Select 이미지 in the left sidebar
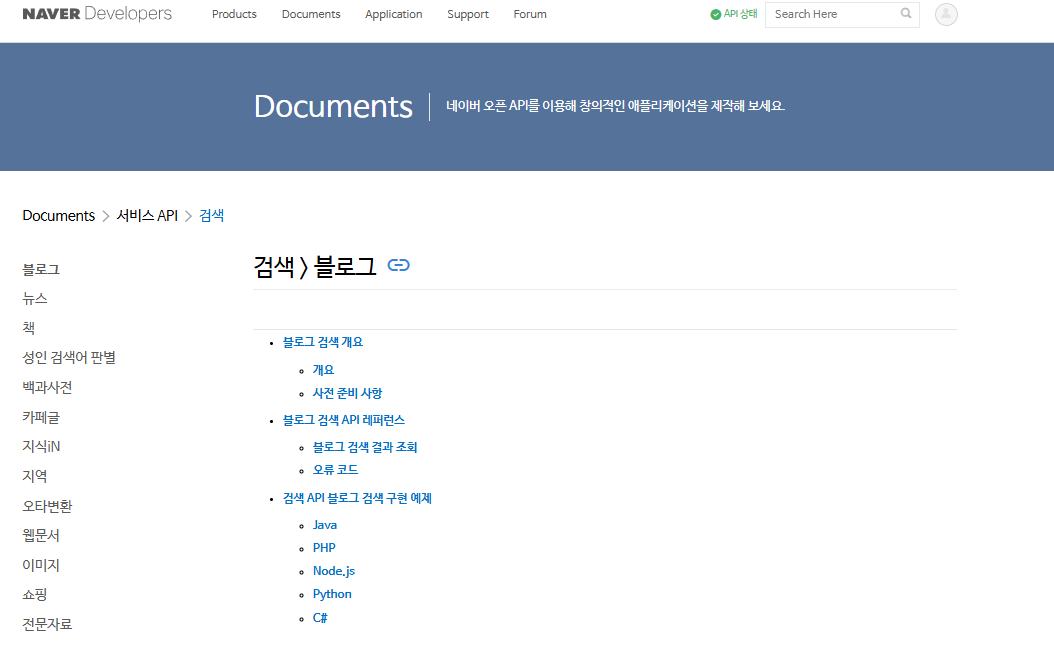Viewport: 1054px width, 662px height. point(41,565)
